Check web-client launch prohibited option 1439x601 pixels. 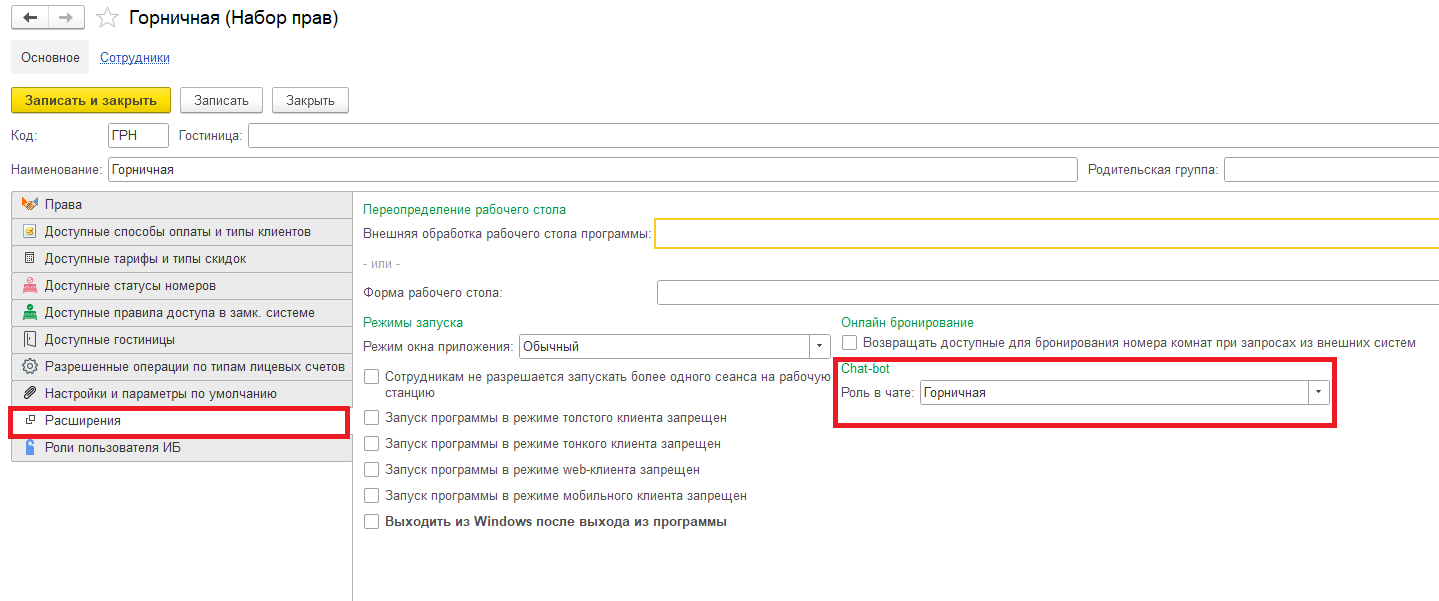click(x=372, y=469)
